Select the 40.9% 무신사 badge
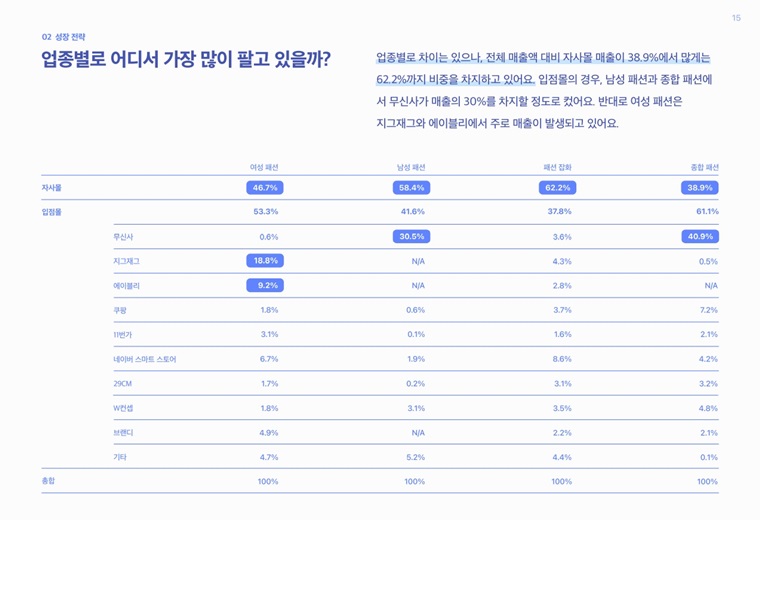Screen dimensions: 760x597 pos(700,236)
